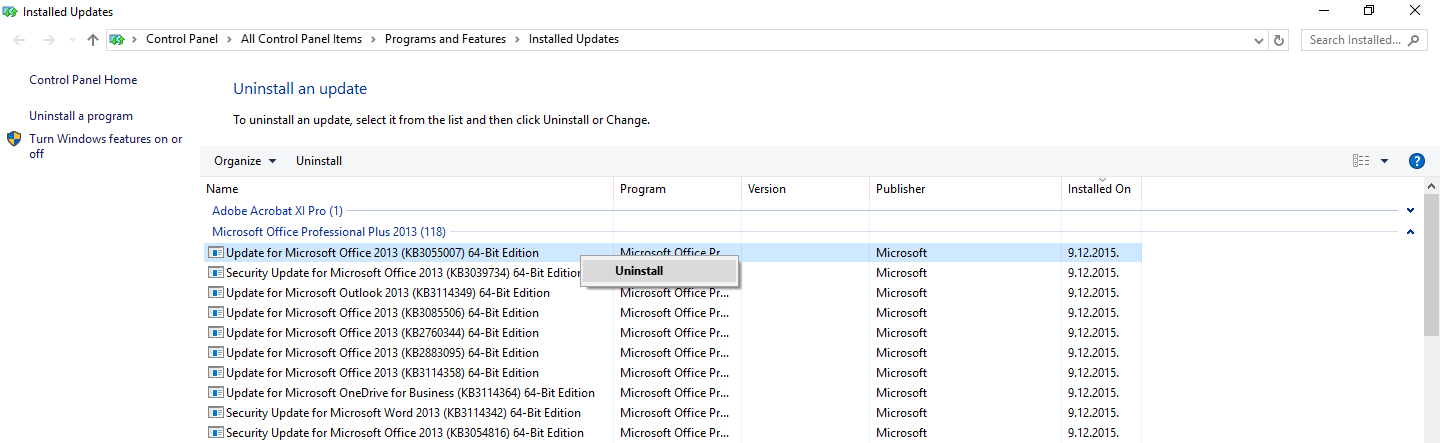This screenshot has height=443, width=1440.
Task: Sort by the Program column header
Action: [x=677, y=189]
